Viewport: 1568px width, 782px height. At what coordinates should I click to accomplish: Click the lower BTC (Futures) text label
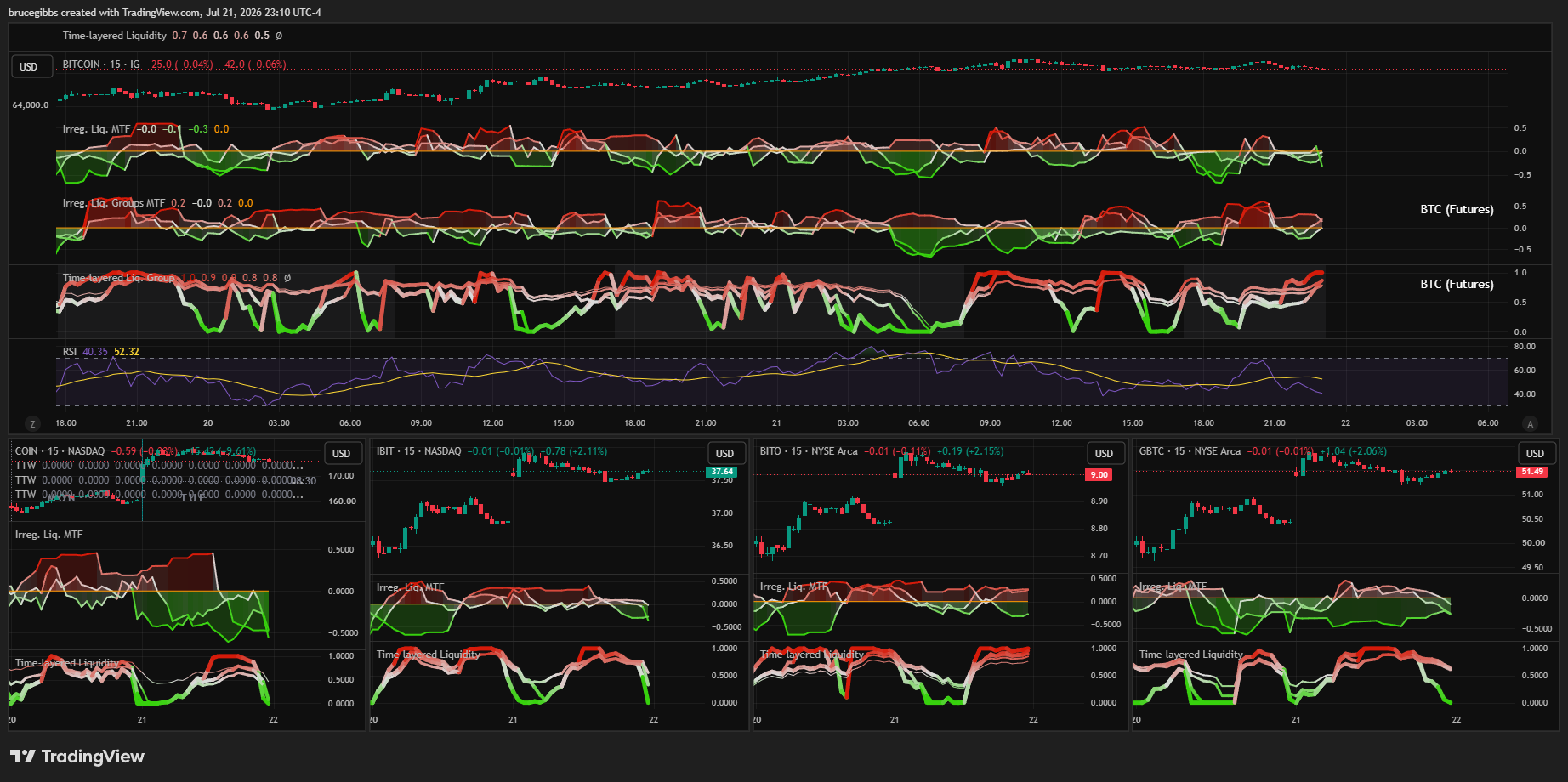(x=1457, y=284)
